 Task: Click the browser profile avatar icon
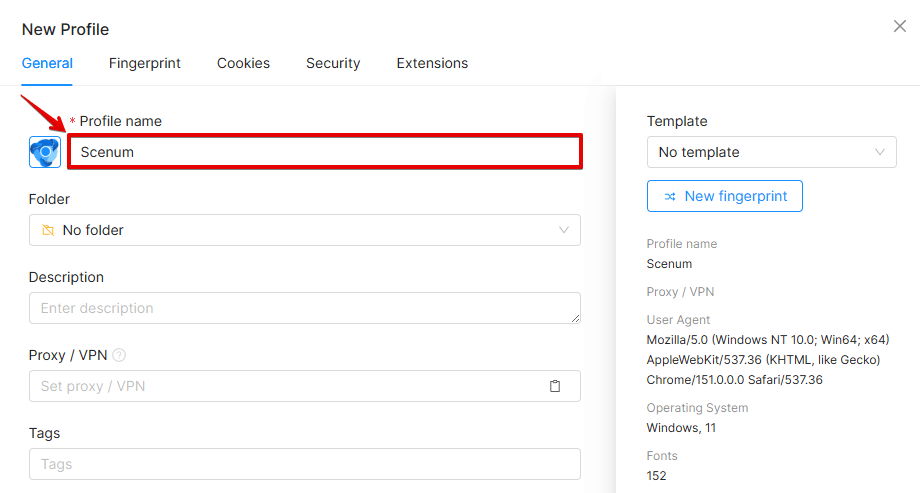pos(45,152)
